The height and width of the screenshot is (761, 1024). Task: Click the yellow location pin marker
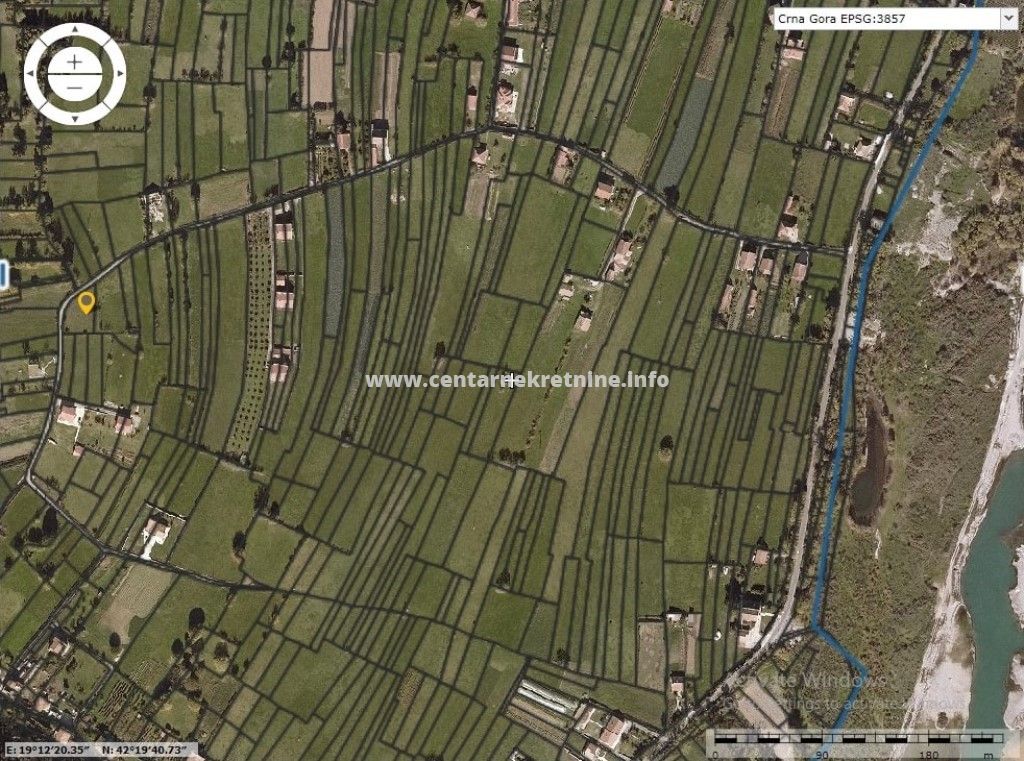tap(86, 301)
